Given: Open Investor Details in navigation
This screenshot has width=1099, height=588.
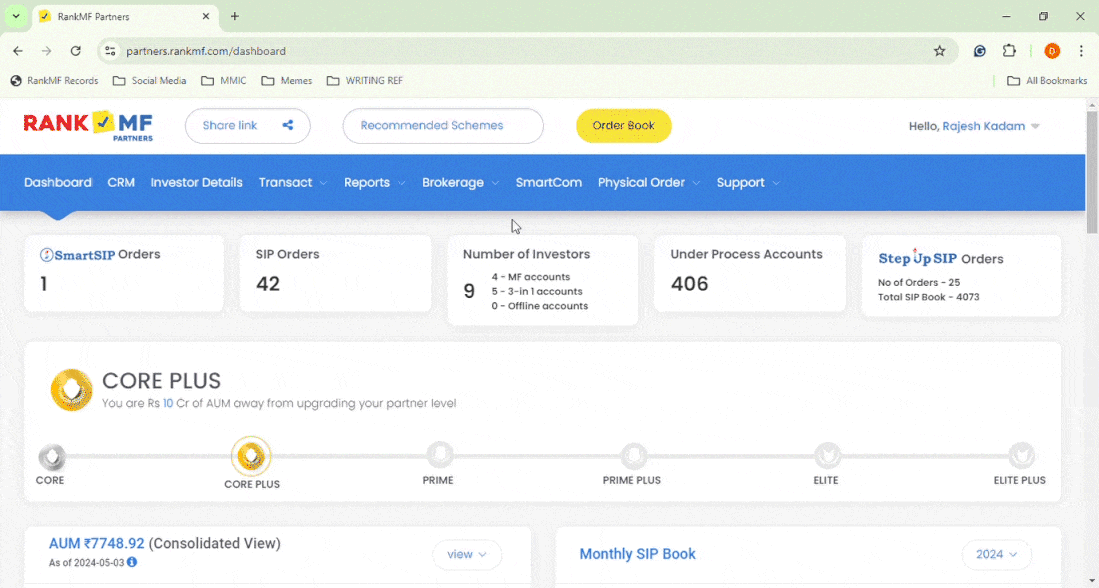Looking at the screenshot, I should pyautogui.click(x=196, y=182).
